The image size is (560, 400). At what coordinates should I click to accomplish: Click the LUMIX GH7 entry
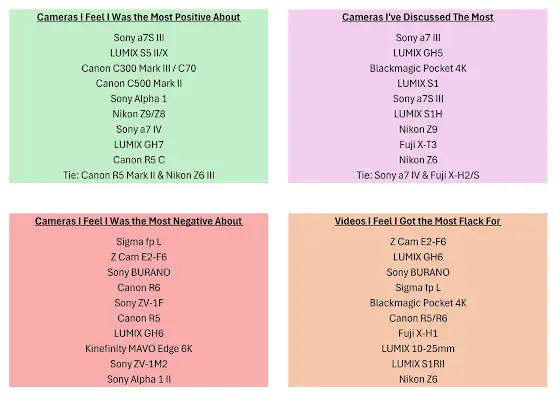pyautogui.click(x=139, y=145)
